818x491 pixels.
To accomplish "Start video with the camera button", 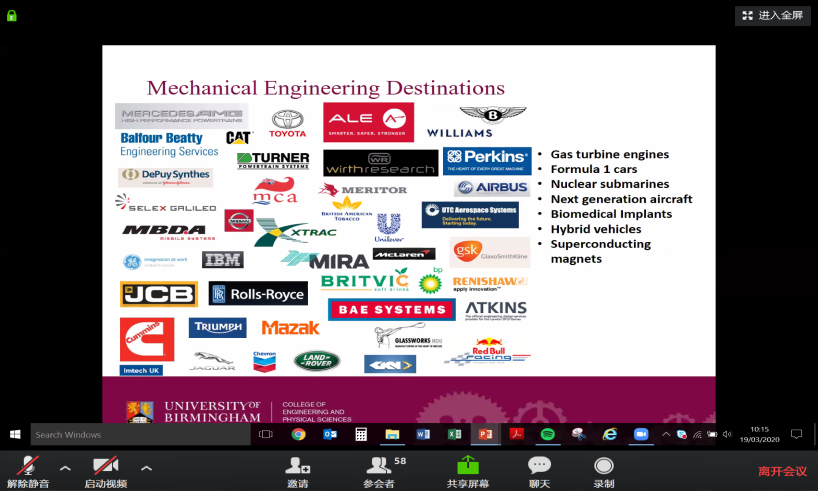I will (105, 471).
